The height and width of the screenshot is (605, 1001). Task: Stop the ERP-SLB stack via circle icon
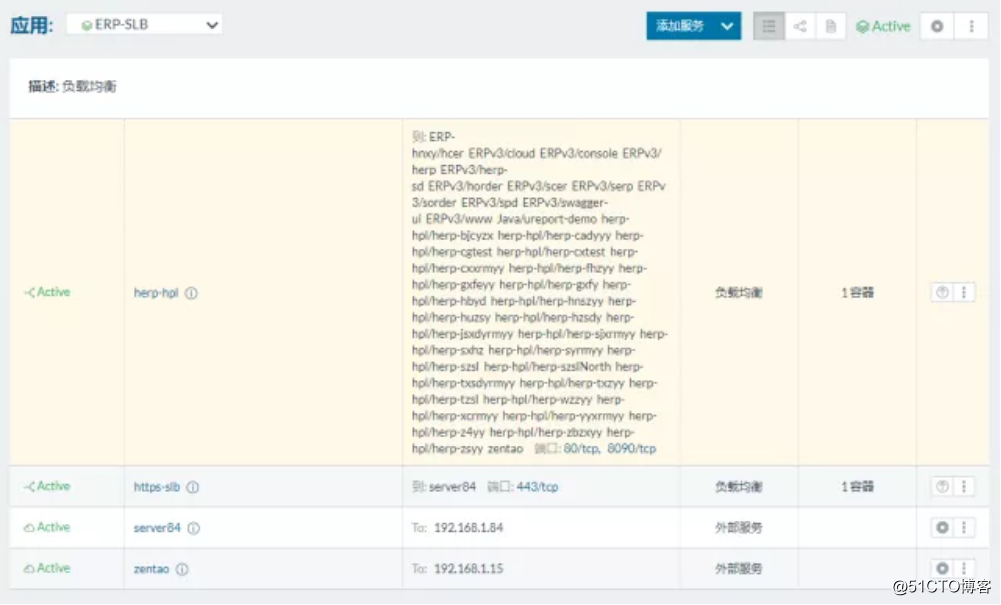[937, 26]
